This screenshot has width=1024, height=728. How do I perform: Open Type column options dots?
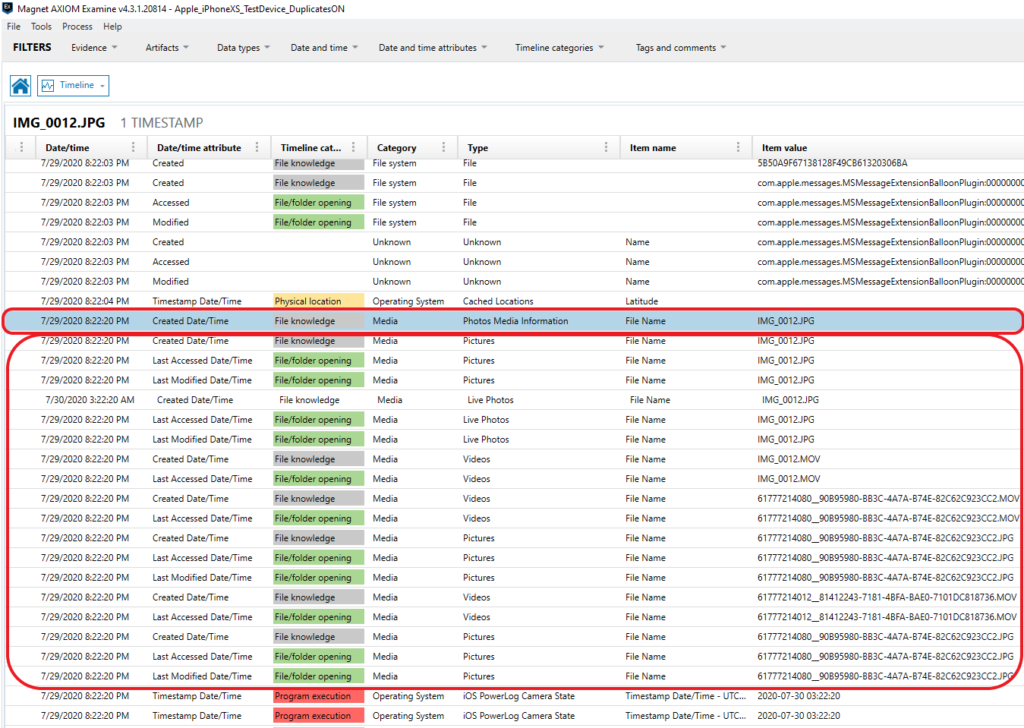(x=605, y=147)
